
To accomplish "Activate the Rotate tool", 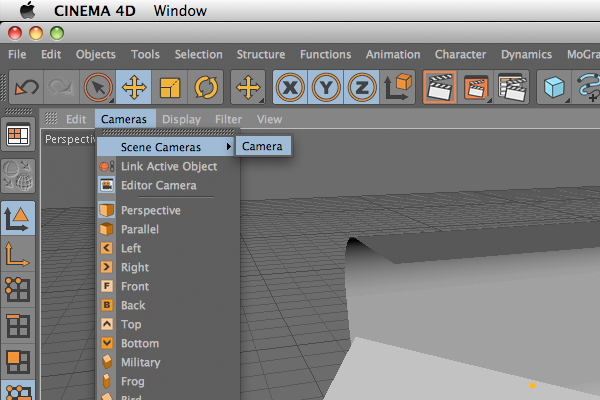I will (x=205, y=87).
